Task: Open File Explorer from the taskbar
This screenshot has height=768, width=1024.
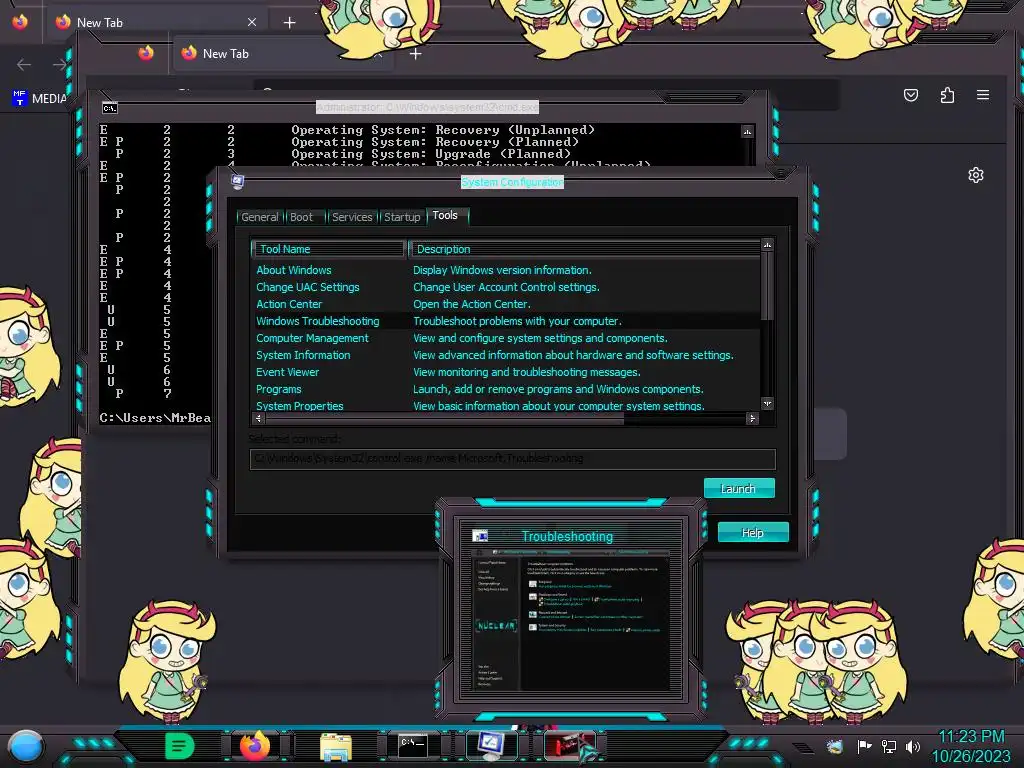Action: (336, 746)
